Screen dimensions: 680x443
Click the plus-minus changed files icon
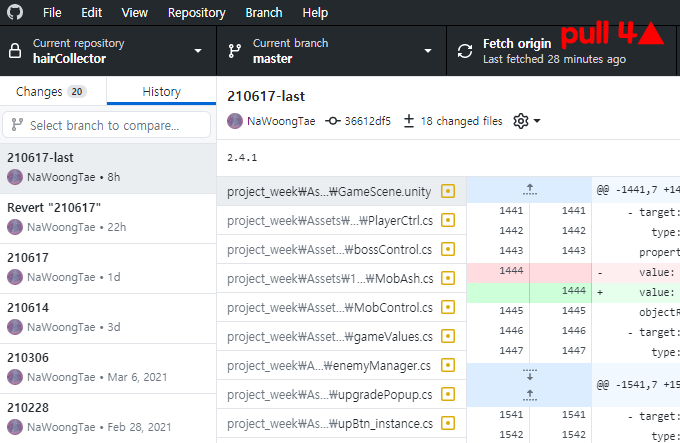pos(409,121)
